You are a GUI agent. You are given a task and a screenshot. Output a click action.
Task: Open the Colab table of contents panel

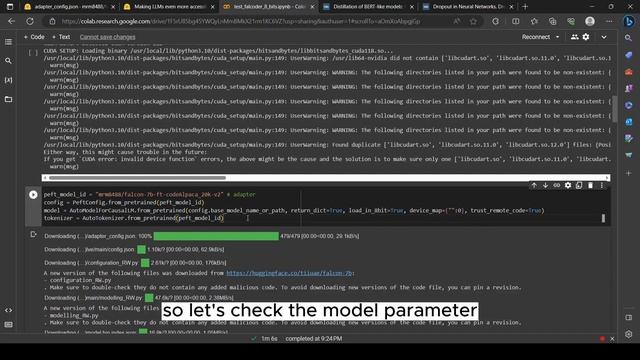click(8, 42)
